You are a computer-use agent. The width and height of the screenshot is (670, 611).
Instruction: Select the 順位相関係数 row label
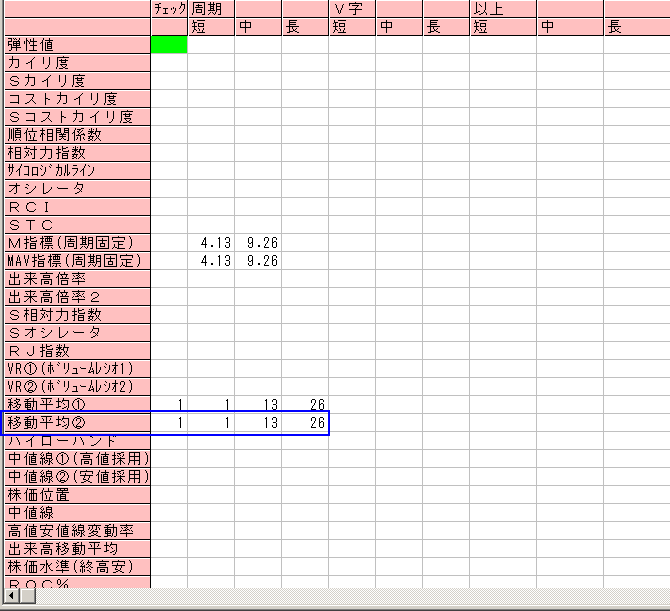tap(77, 135)
